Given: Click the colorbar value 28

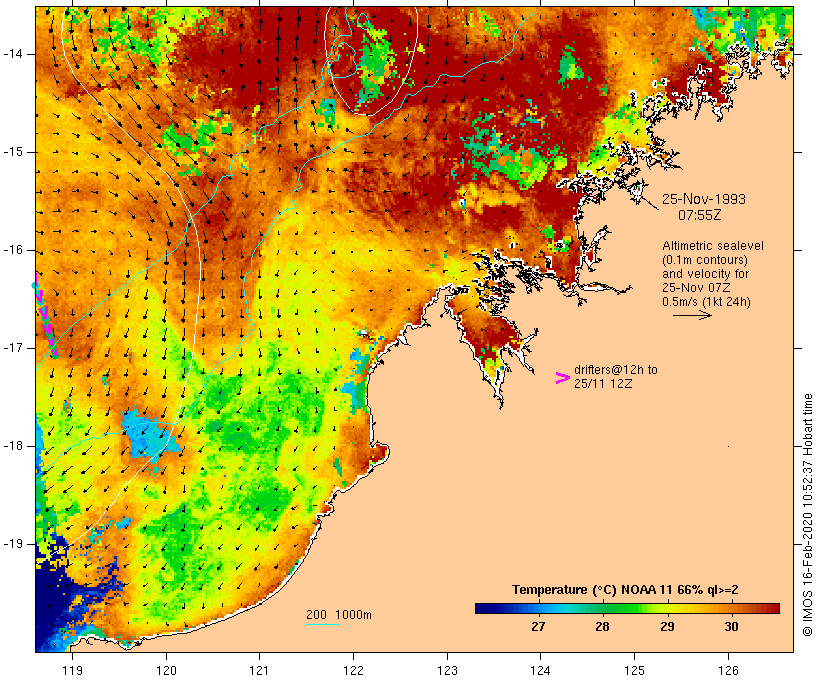Looking at the screenshot, I should [602, 626].
